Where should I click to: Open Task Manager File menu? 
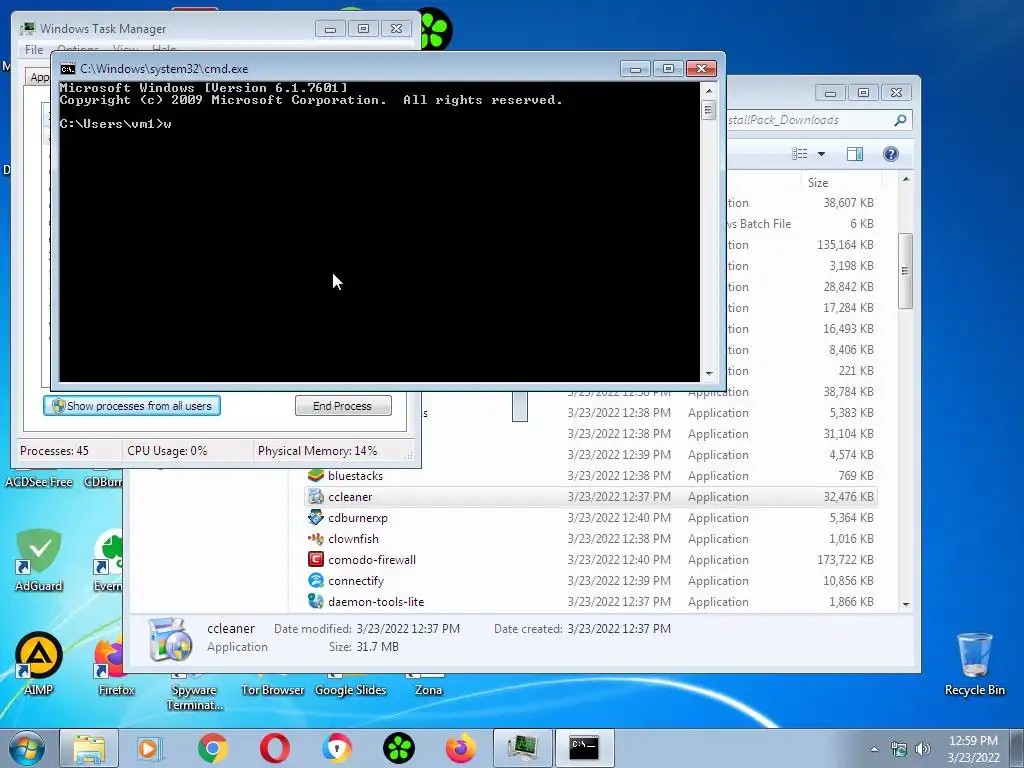pos(34,50)
